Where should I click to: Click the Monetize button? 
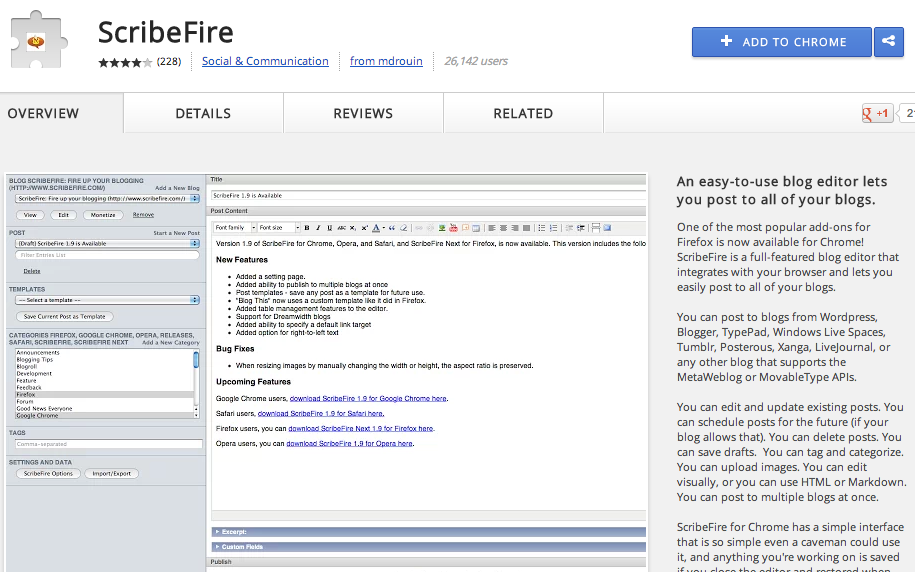(x=103, y=215)
